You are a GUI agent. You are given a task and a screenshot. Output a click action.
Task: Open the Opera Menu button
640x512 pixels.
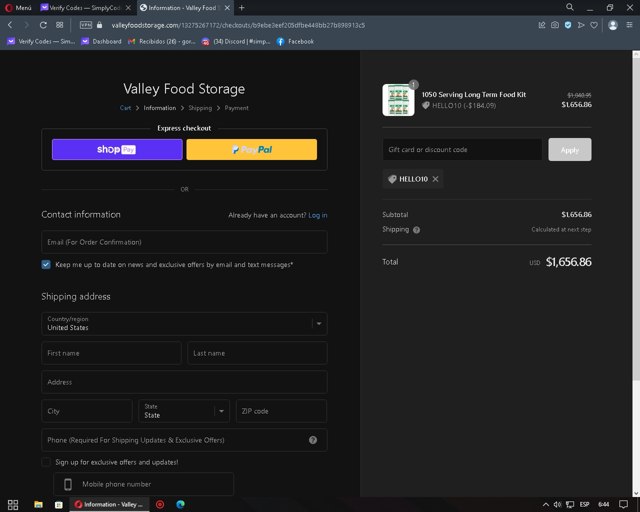(x=18, y=7)
